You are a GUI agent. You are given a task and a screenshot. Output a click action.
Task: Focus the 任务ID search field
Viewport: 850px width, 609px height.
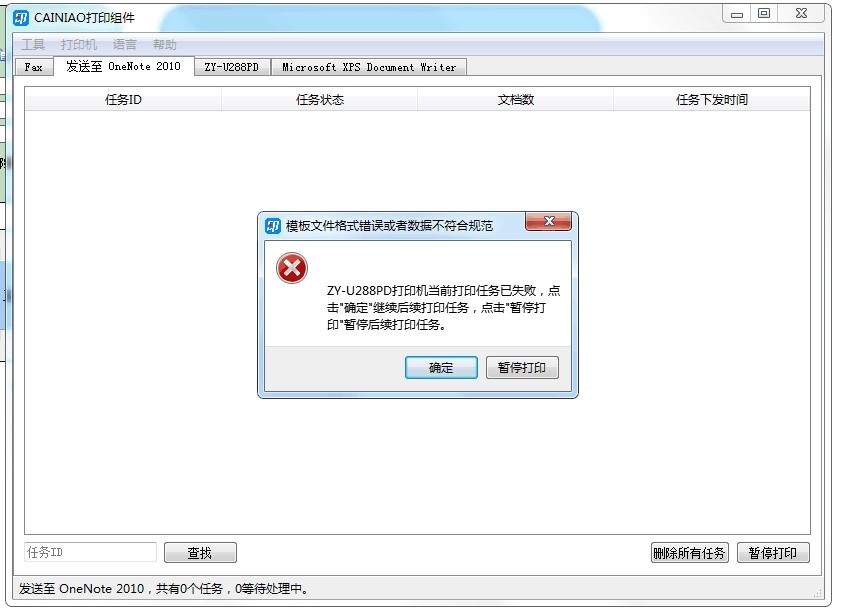coord(91,553)
